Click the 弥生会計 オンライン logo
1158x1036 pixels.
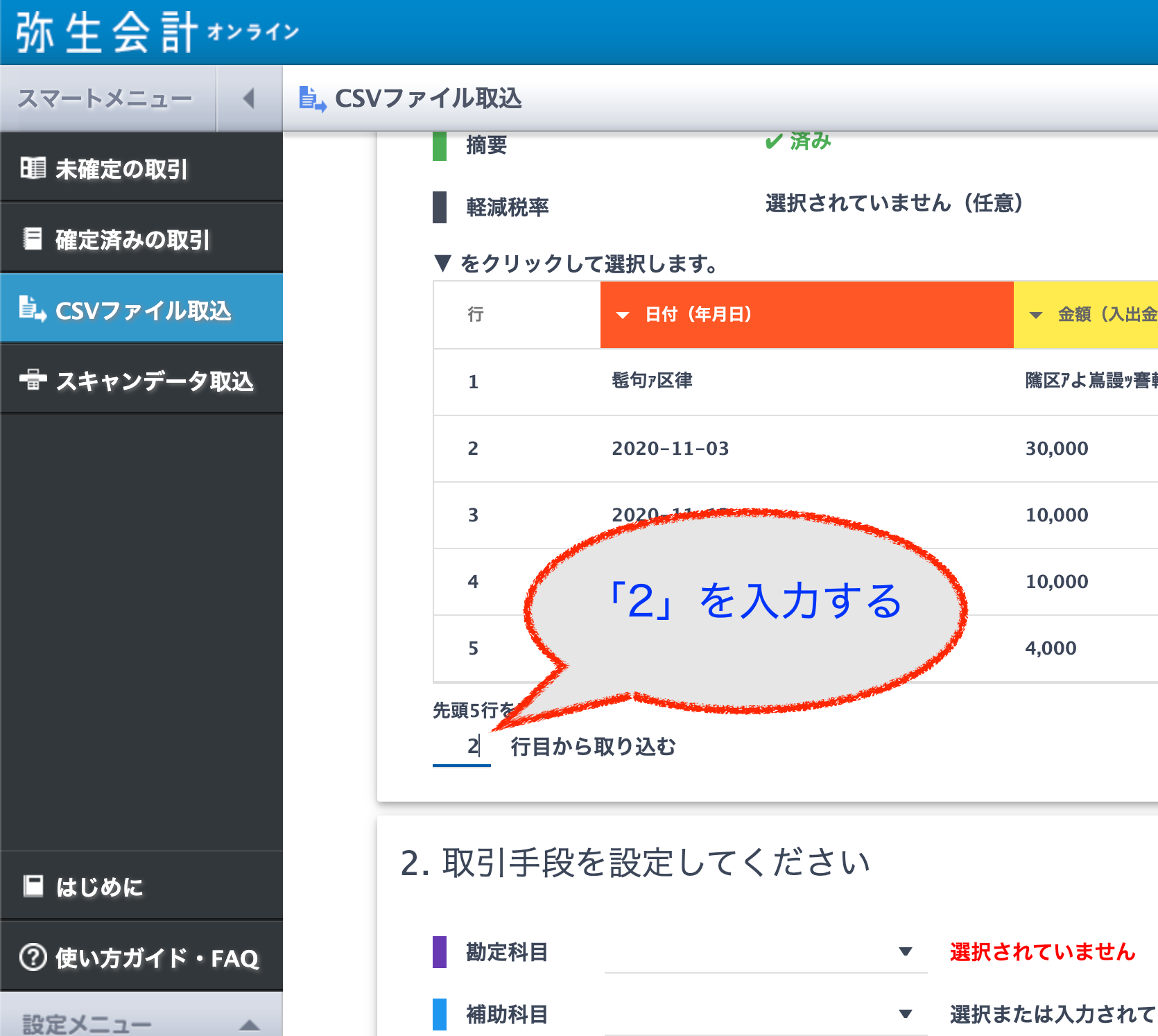tap(157, 32)
